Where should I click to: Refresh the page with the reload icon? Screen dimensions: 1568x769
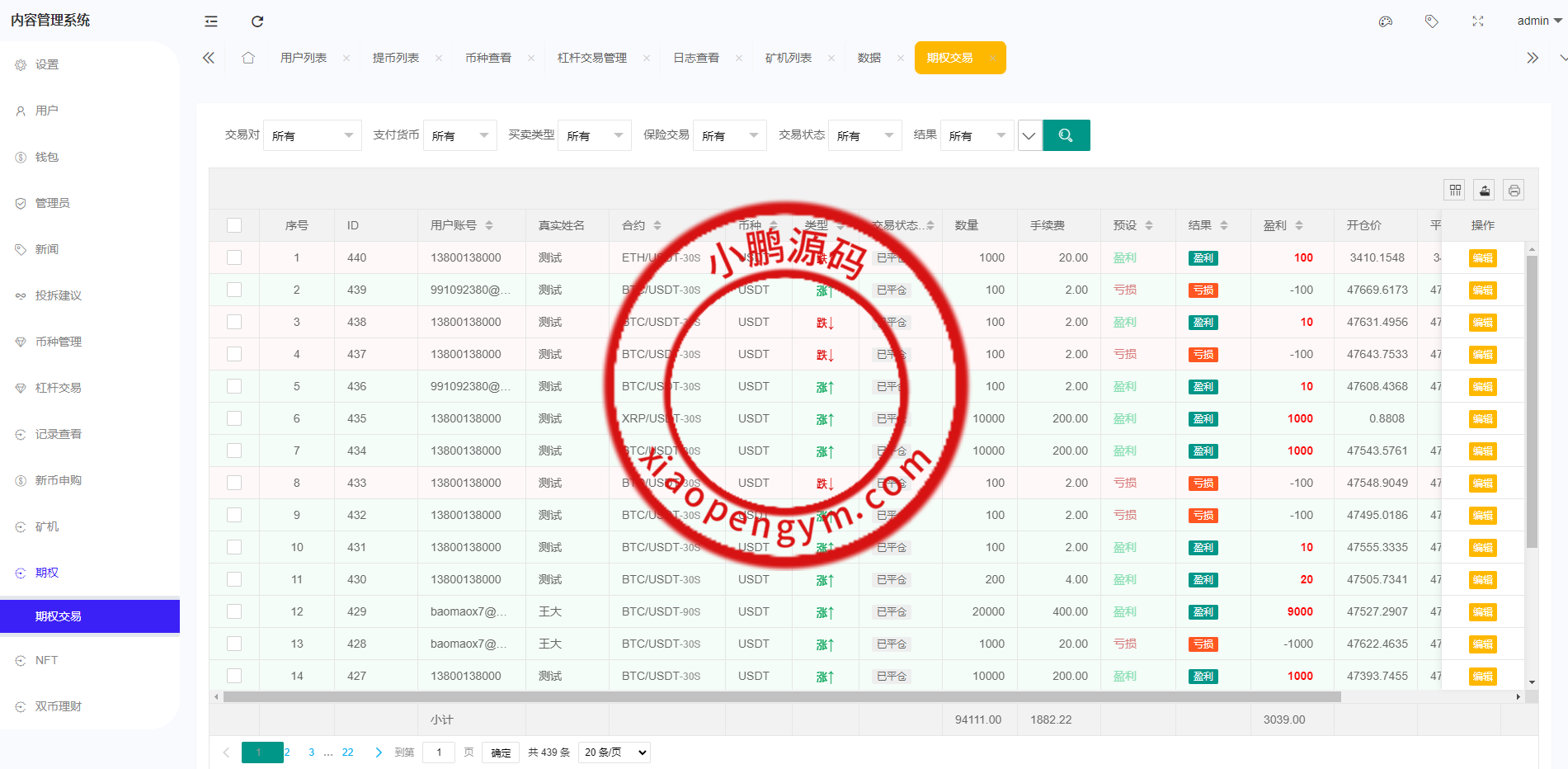(257, 21)
